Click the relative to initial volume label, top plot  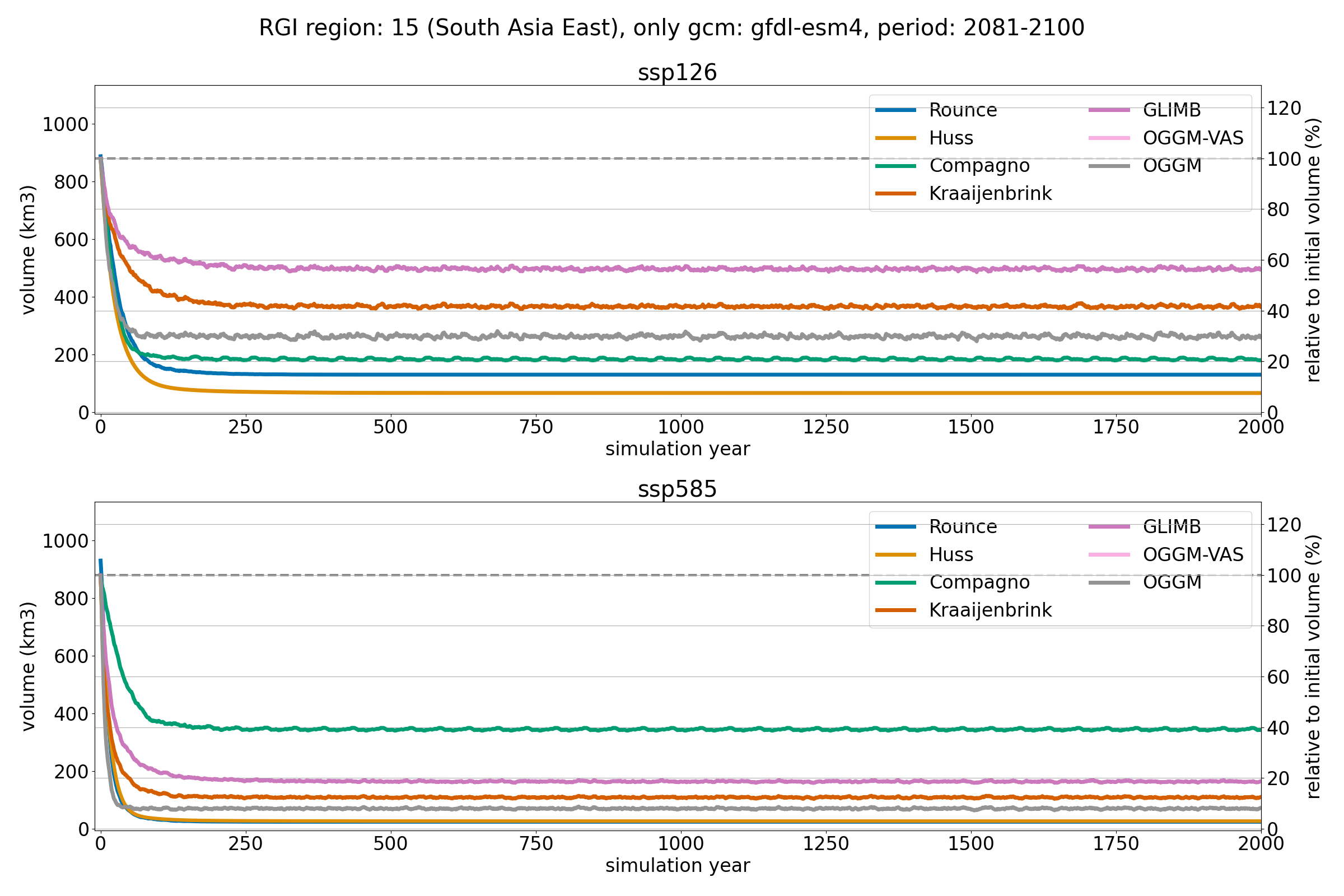coord(1313,250)
